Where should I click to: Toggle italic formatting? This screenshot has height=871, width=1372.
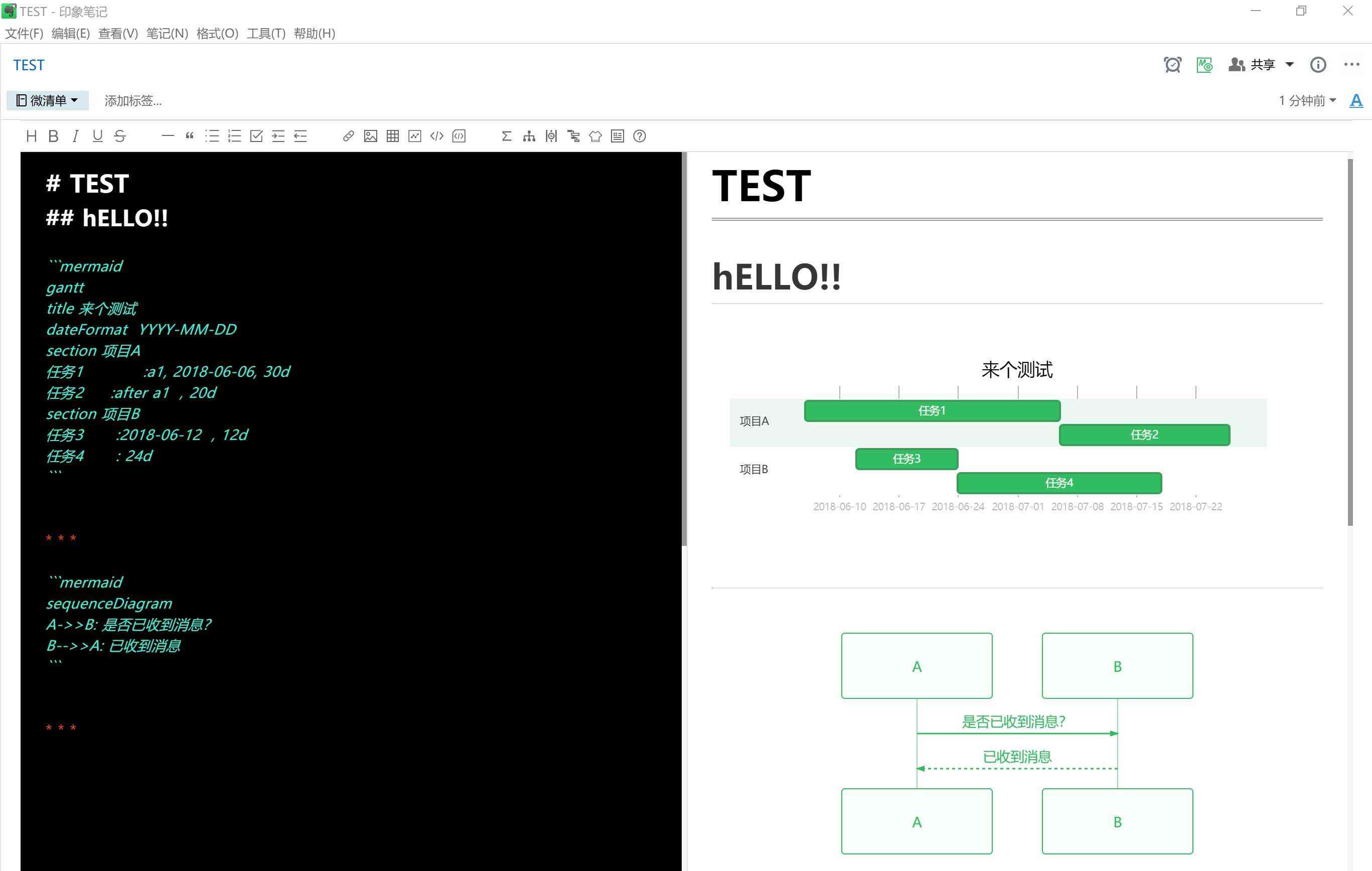[75, 136]
